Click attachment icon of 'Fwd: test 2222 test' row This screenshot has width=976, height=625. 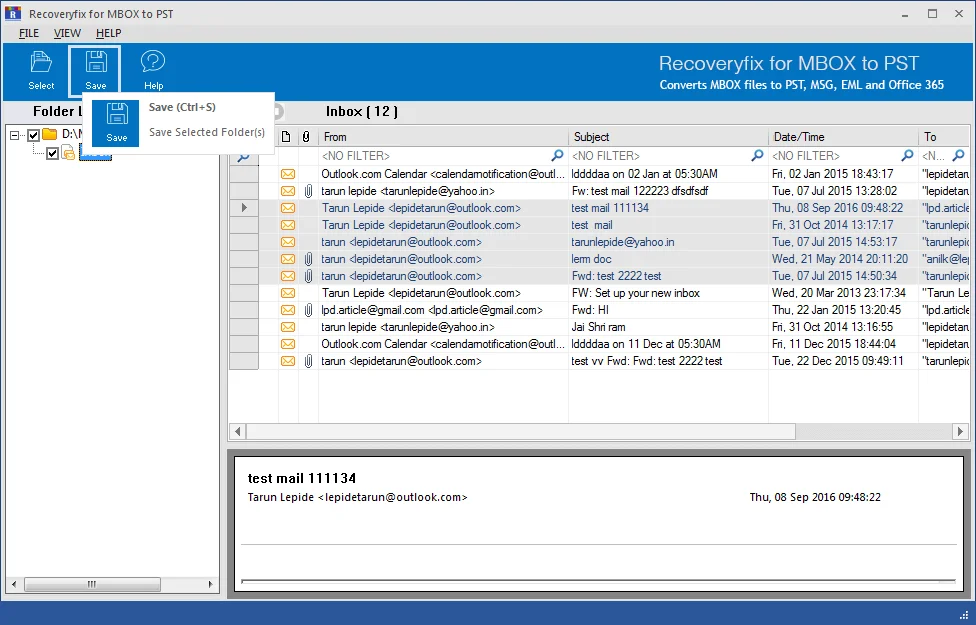point(308,276)
